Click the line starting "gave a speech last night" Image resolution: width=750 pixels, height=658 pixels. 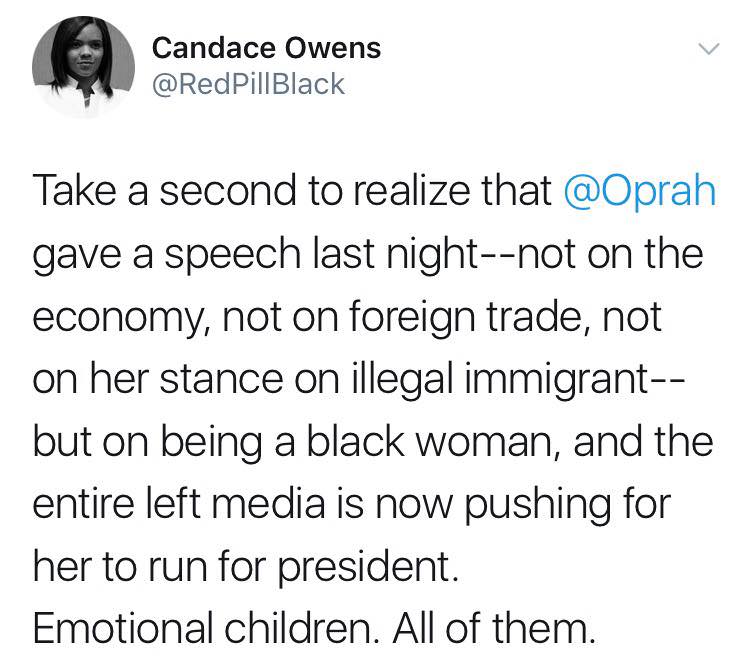pyautogui.click(x=368, y=255)
